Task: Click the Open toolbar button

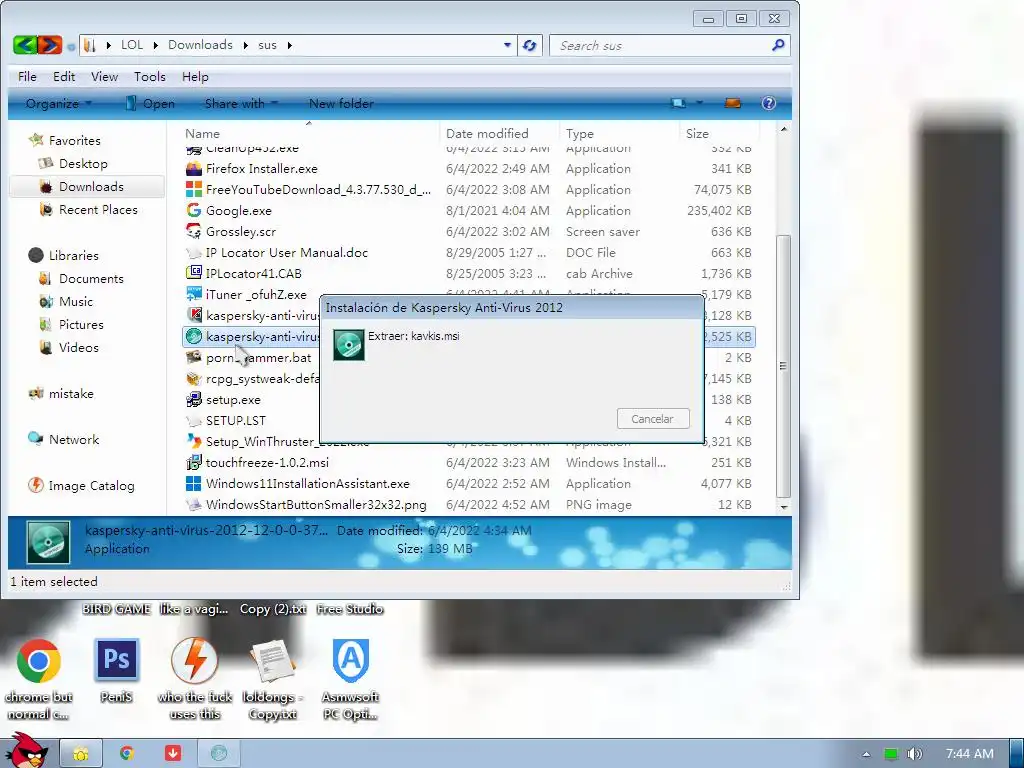Action: [x=150, y=103]
